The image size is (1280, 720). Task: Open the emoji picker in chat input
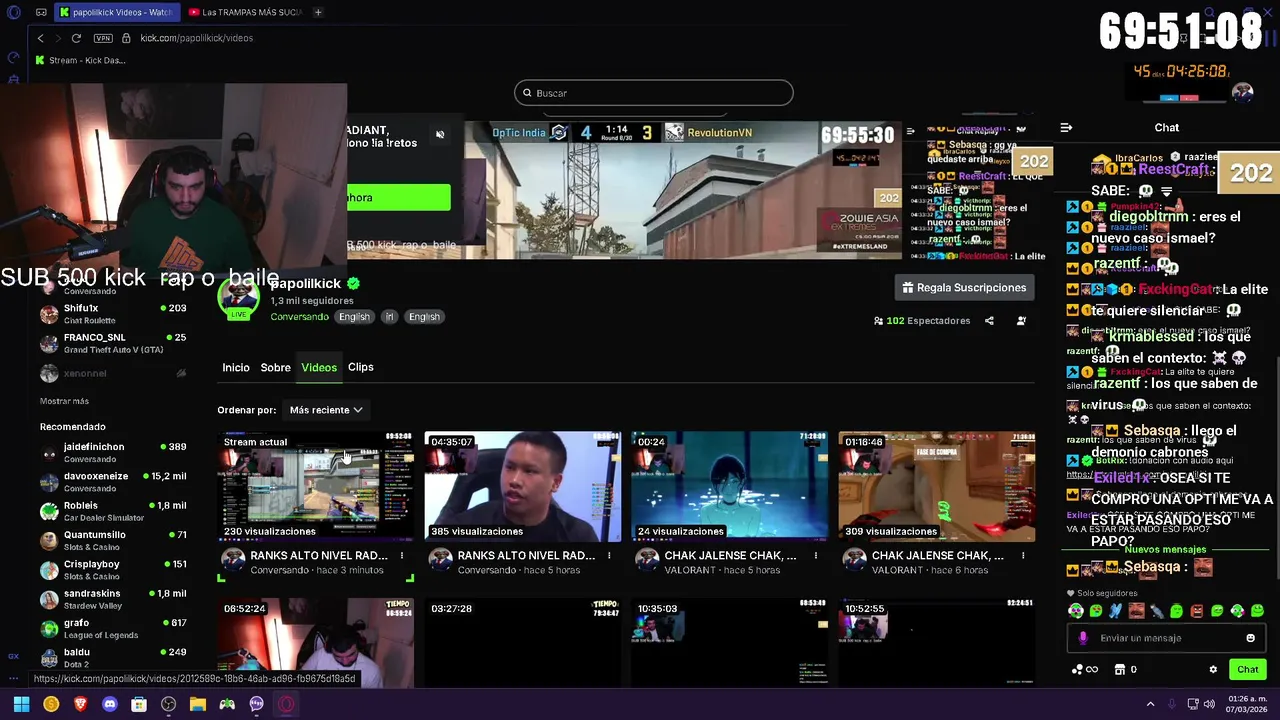[x=1250, y=638]
